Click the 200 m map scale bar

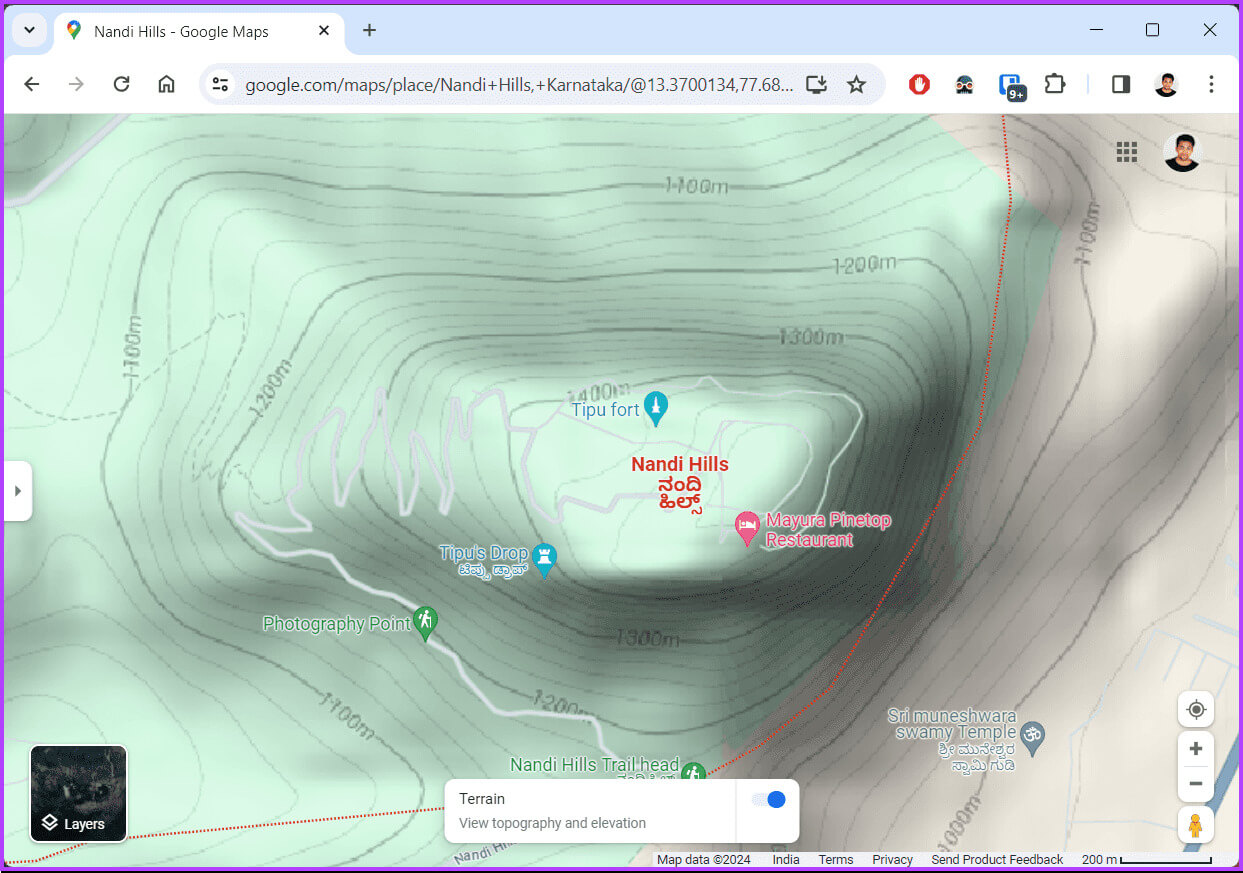click(1147, 860)
